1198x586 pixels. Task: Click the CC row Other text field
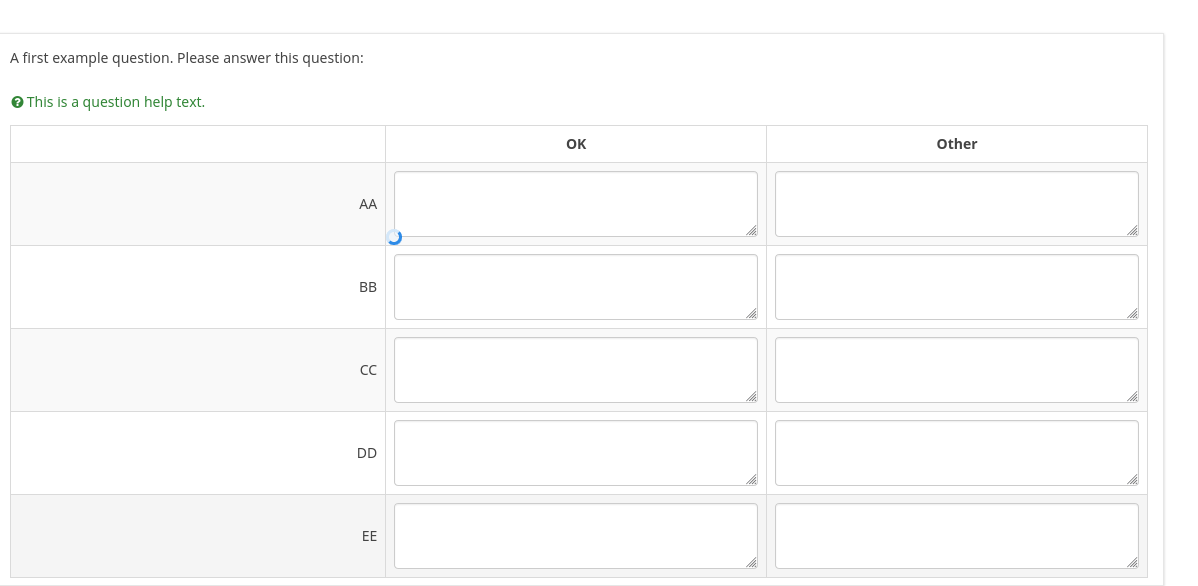[x=956, y=370]
